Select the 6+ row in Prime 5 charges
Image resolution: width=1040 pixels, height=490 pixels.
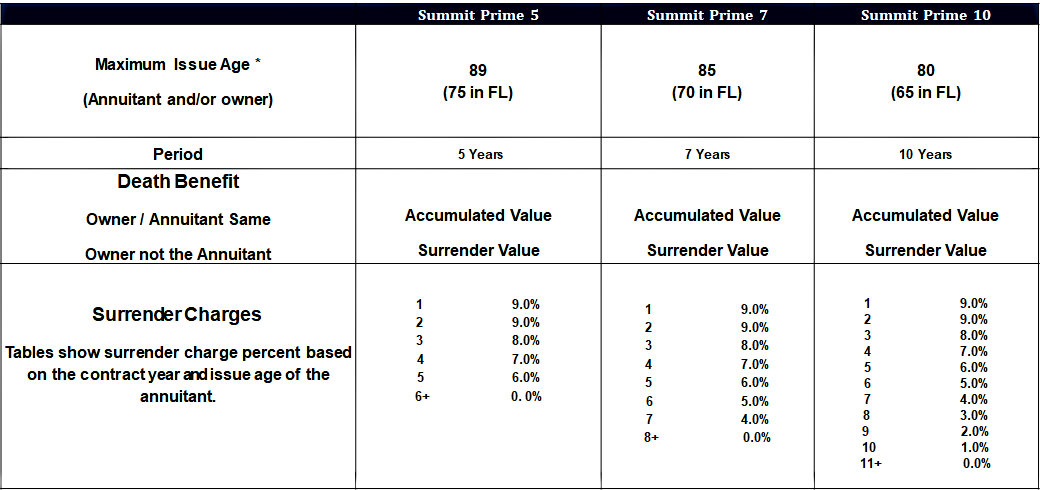478,397
